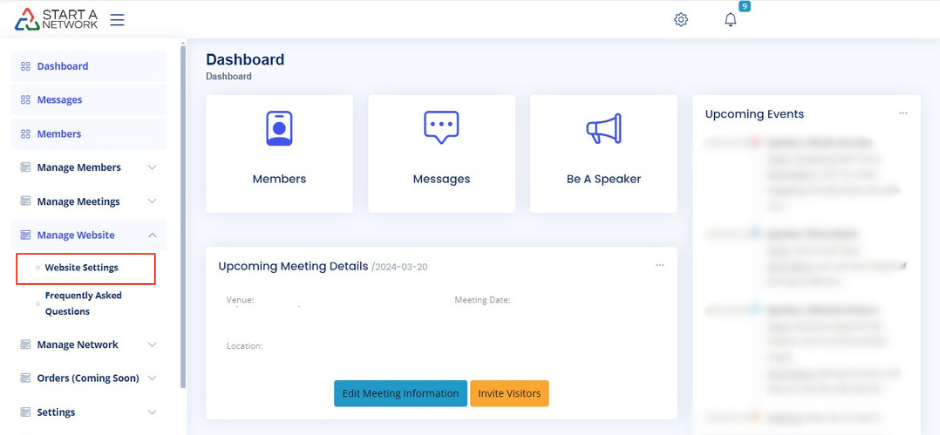Toggle the hamburger sidebar menu
The width and height of the screenshot is (940, 435).
click(117, 19)
